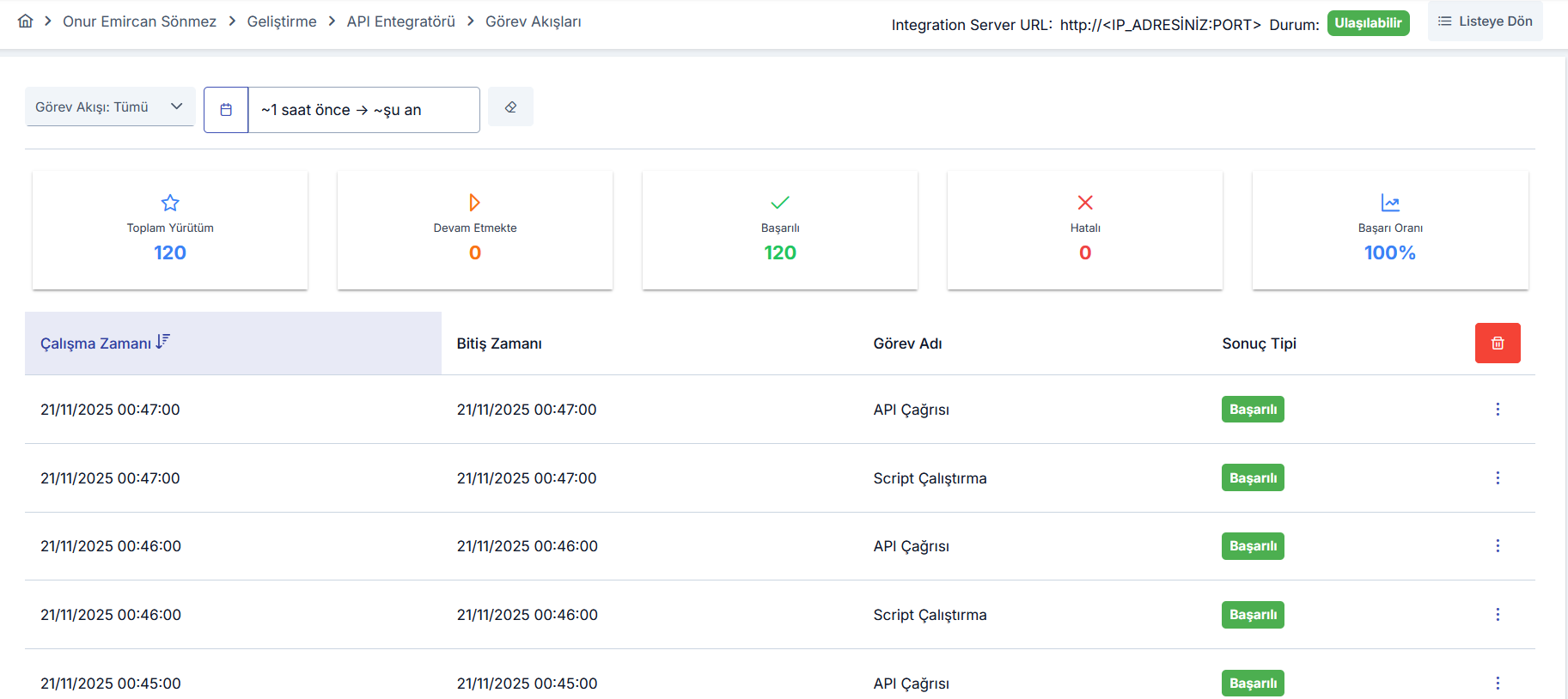This screenshot has width=1568, height=699.
Task: Click the Sonuç Tipi column header
Action: tap(1259, 343)
